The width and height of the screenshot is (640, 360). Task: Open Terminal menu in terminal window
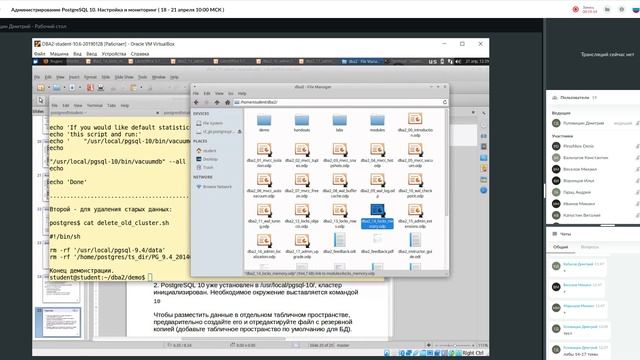pos(95,105)
